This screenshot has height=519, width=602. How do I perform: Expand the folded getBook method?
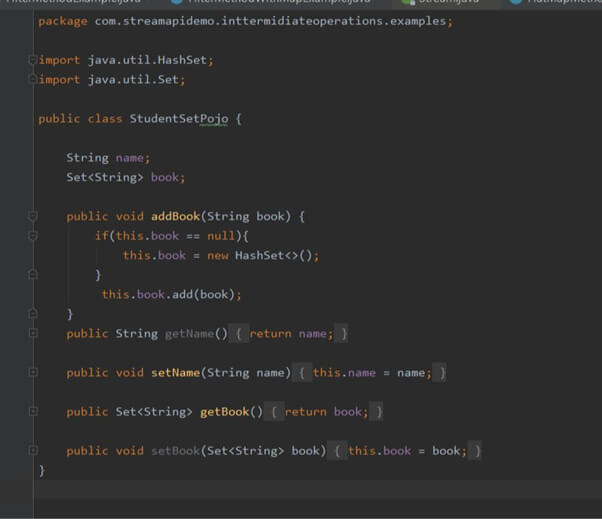[x=33, y=412]
